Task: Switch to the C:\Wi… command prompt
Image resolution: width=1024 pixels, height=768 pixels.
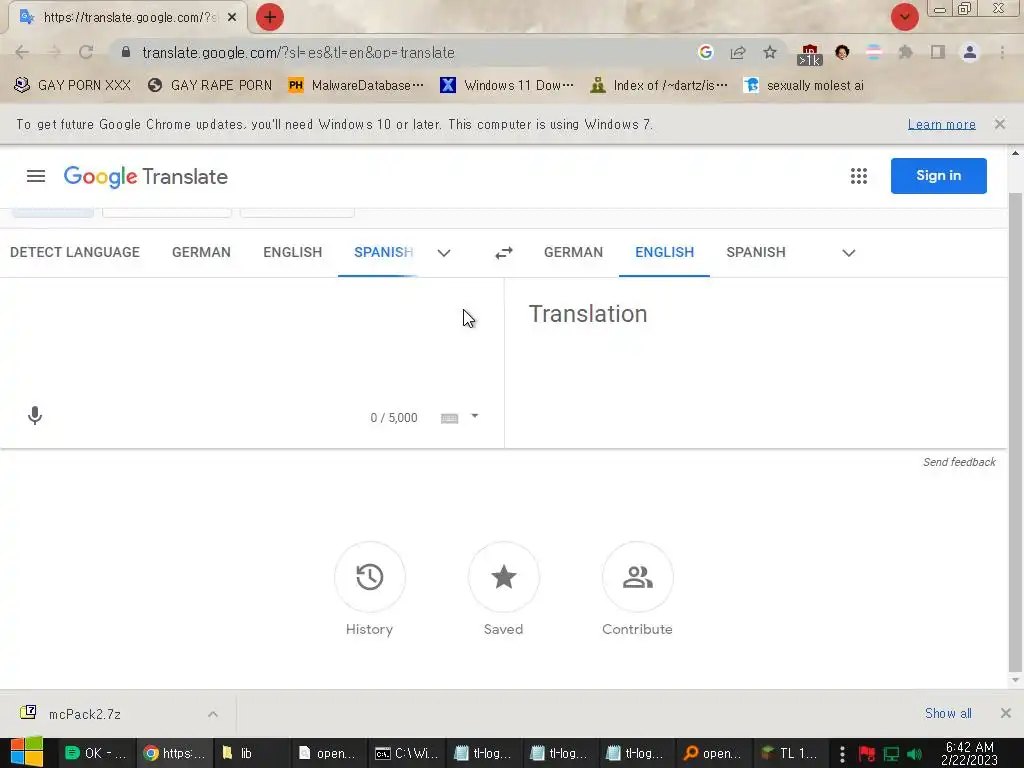Action: click(407, 753)
